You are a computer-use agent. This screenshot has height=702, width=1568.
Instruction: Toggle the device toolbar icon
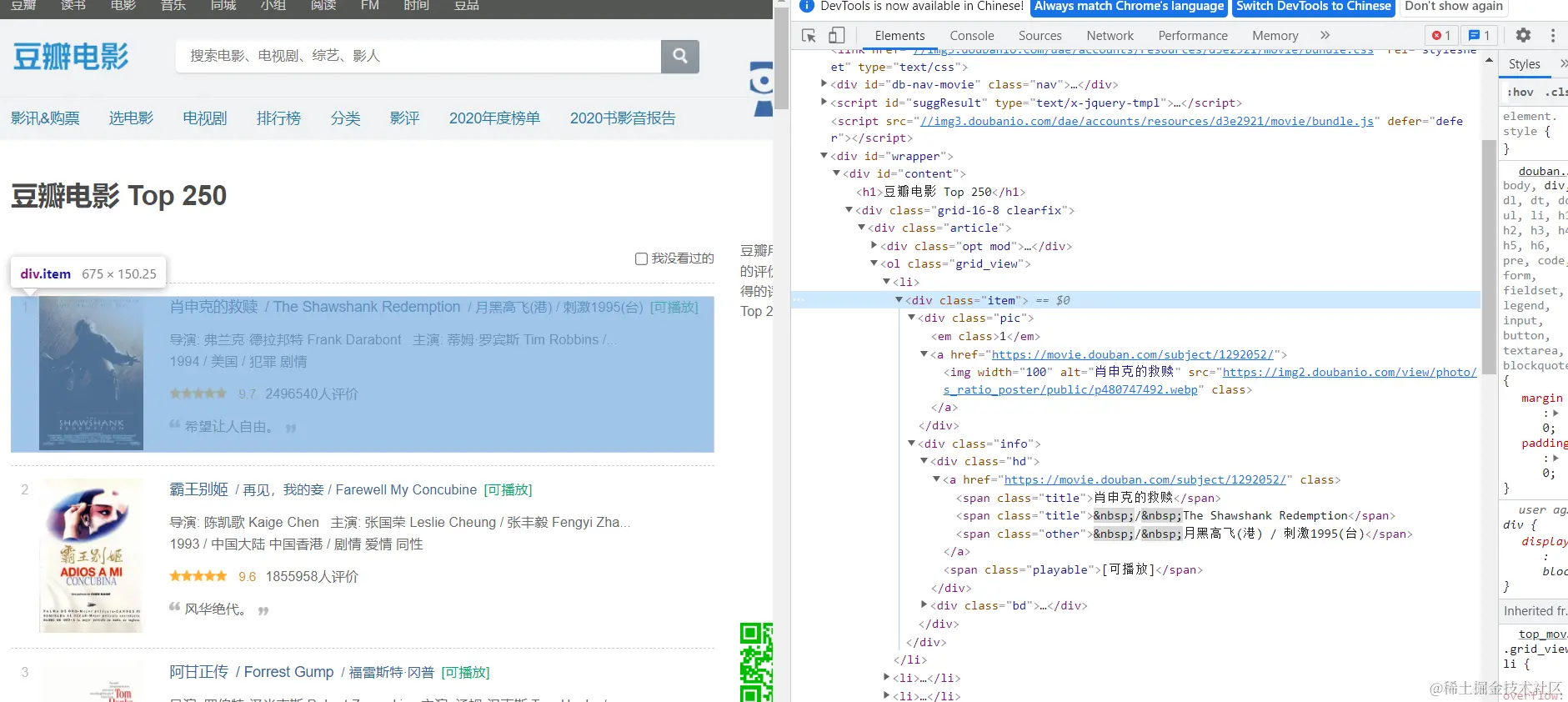point(836,35)
